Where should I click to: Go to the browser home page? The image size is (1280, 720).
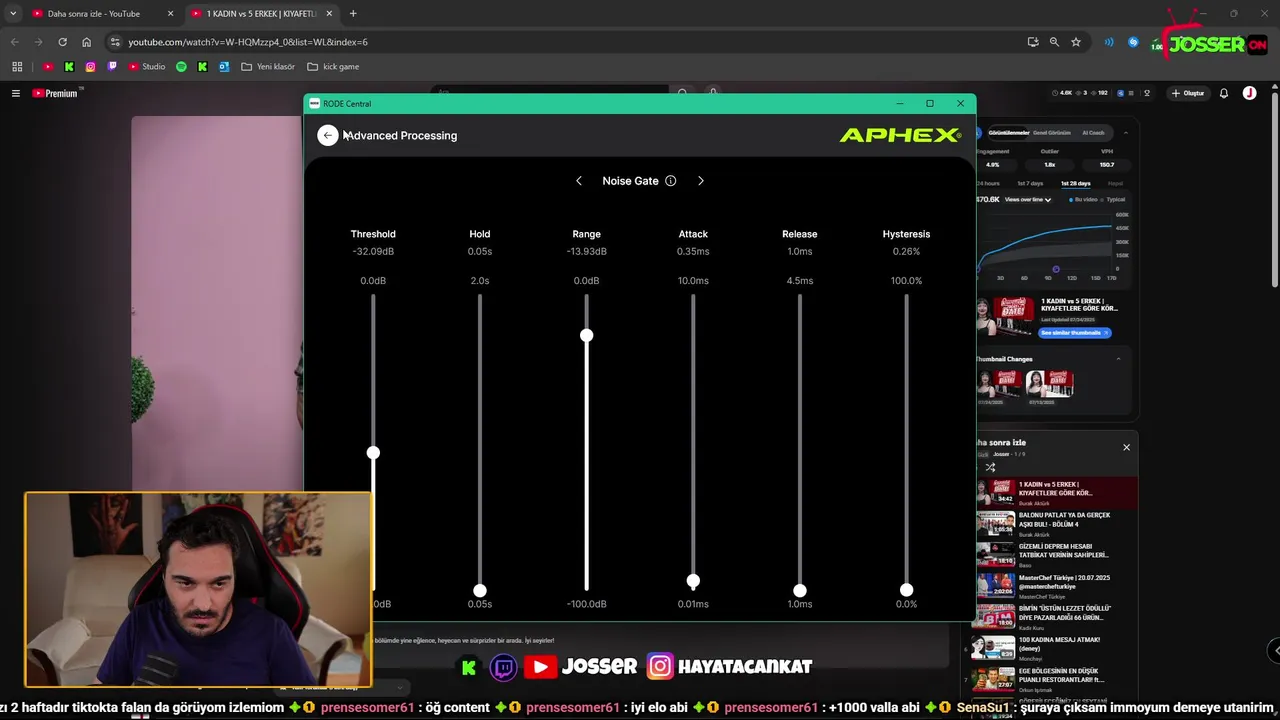(86, 42)
